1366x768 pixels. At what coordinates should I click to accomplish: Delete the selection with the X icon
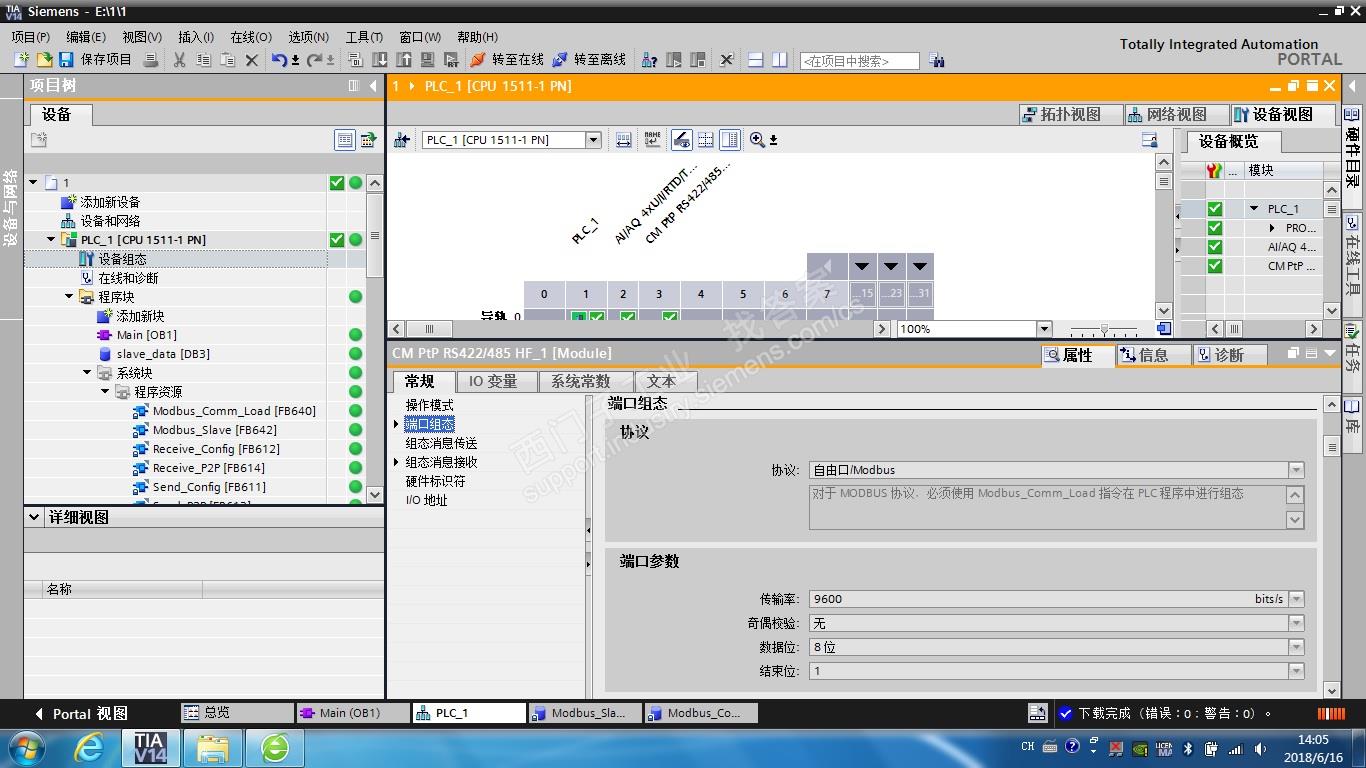[251, 60]
